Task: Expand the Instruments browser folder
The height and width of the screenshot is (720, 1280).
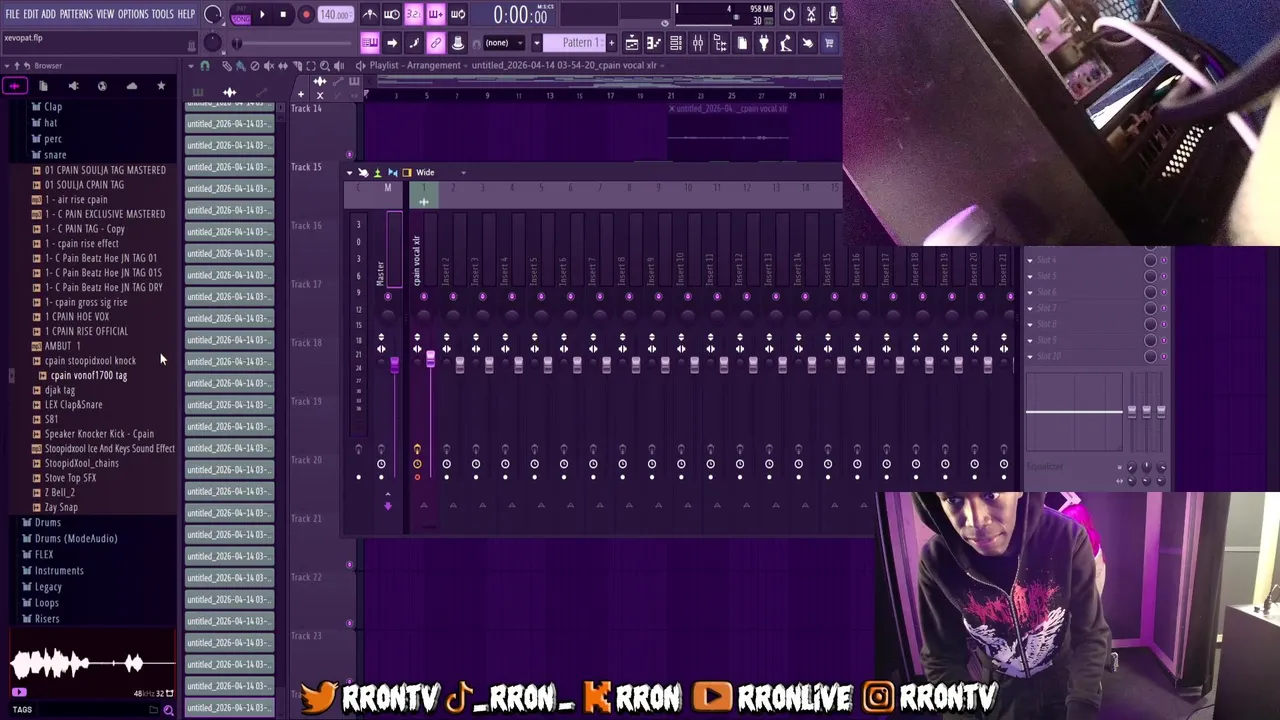Action: click(x=58, y=571)
